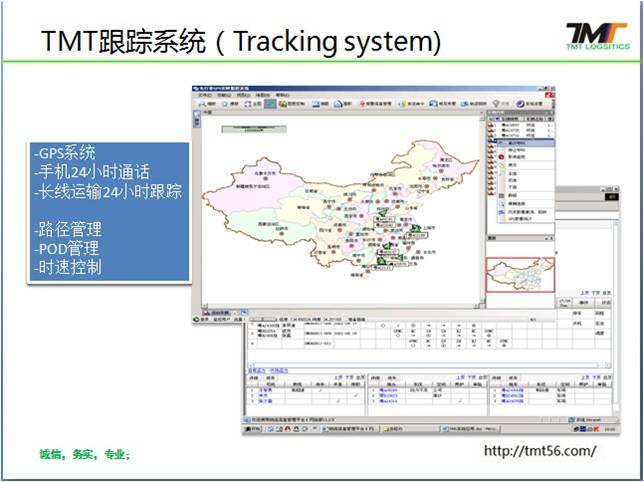Click the track playback toolbar icon

pyautogui.click(x=465, y=104)
